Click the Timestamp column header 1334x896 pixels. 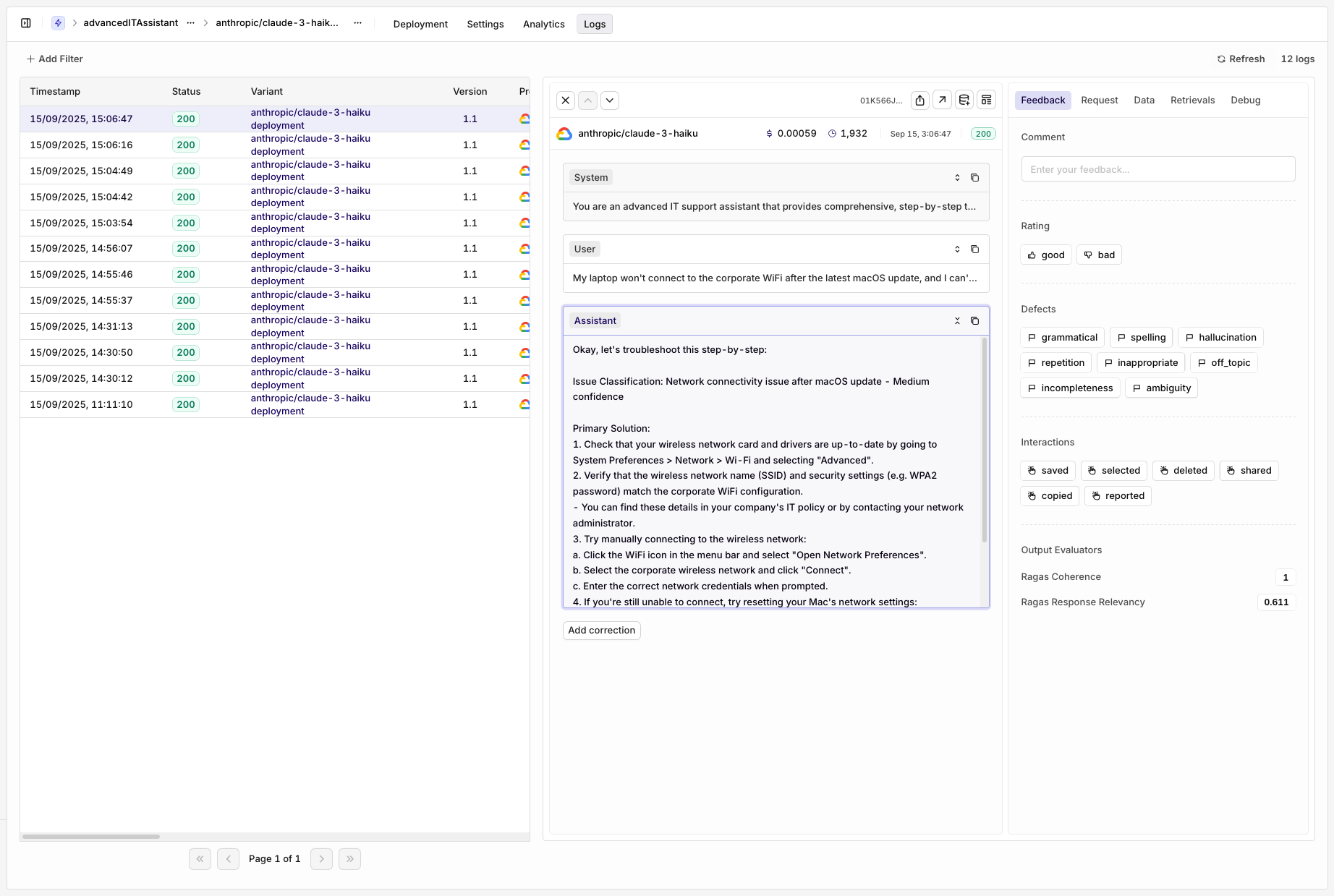[55, 92]
